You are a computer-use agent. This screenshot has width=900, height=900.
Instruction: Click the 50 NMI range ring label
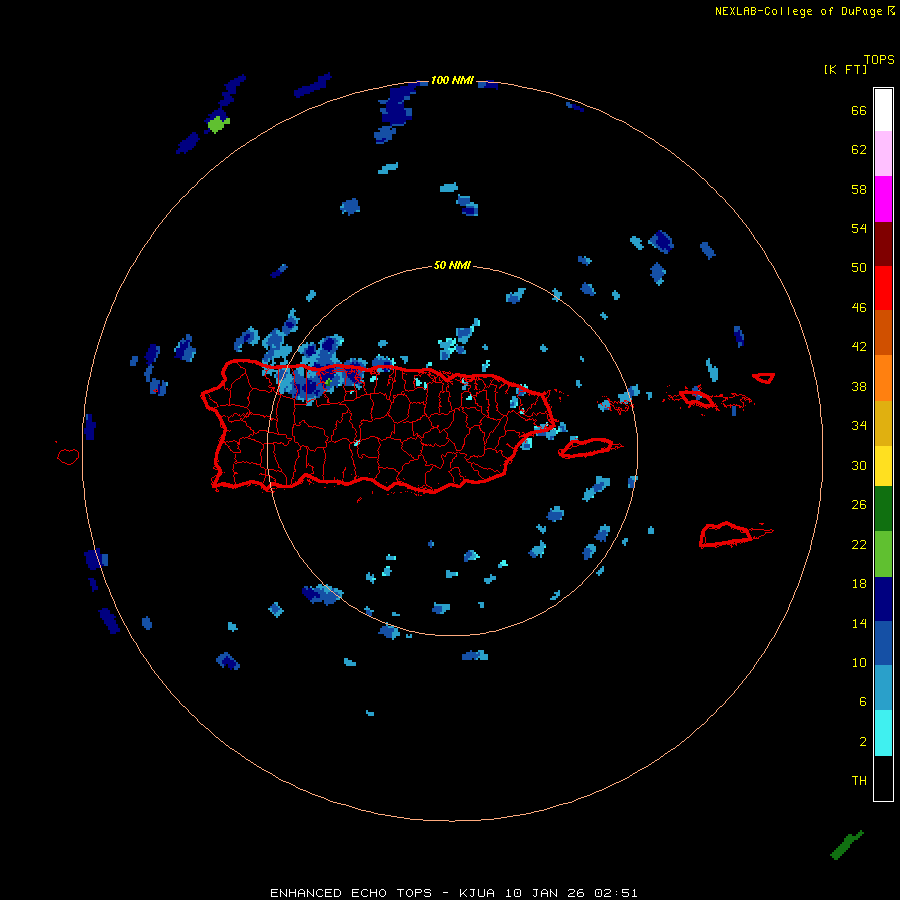click(x=452, y=265)
